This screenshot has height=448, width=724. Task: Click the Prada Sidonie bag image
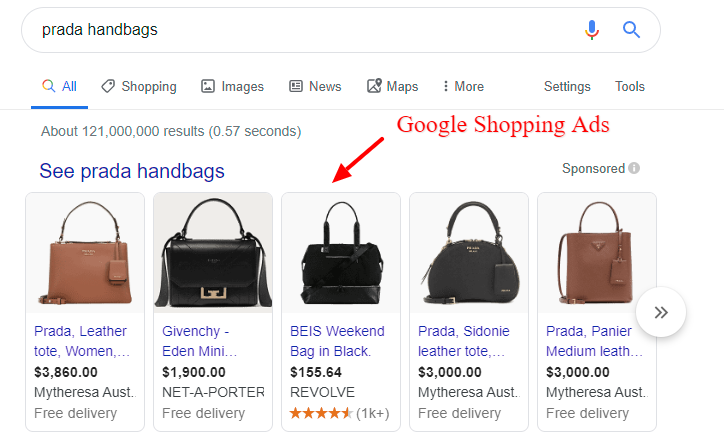click(x=469, y=253)
